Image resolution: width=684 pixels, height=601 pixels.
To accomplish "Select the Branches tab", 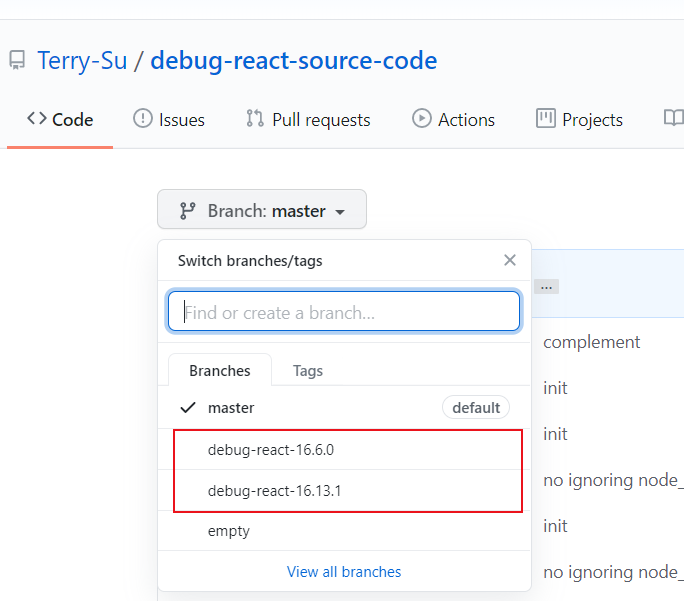I will 220,370.
